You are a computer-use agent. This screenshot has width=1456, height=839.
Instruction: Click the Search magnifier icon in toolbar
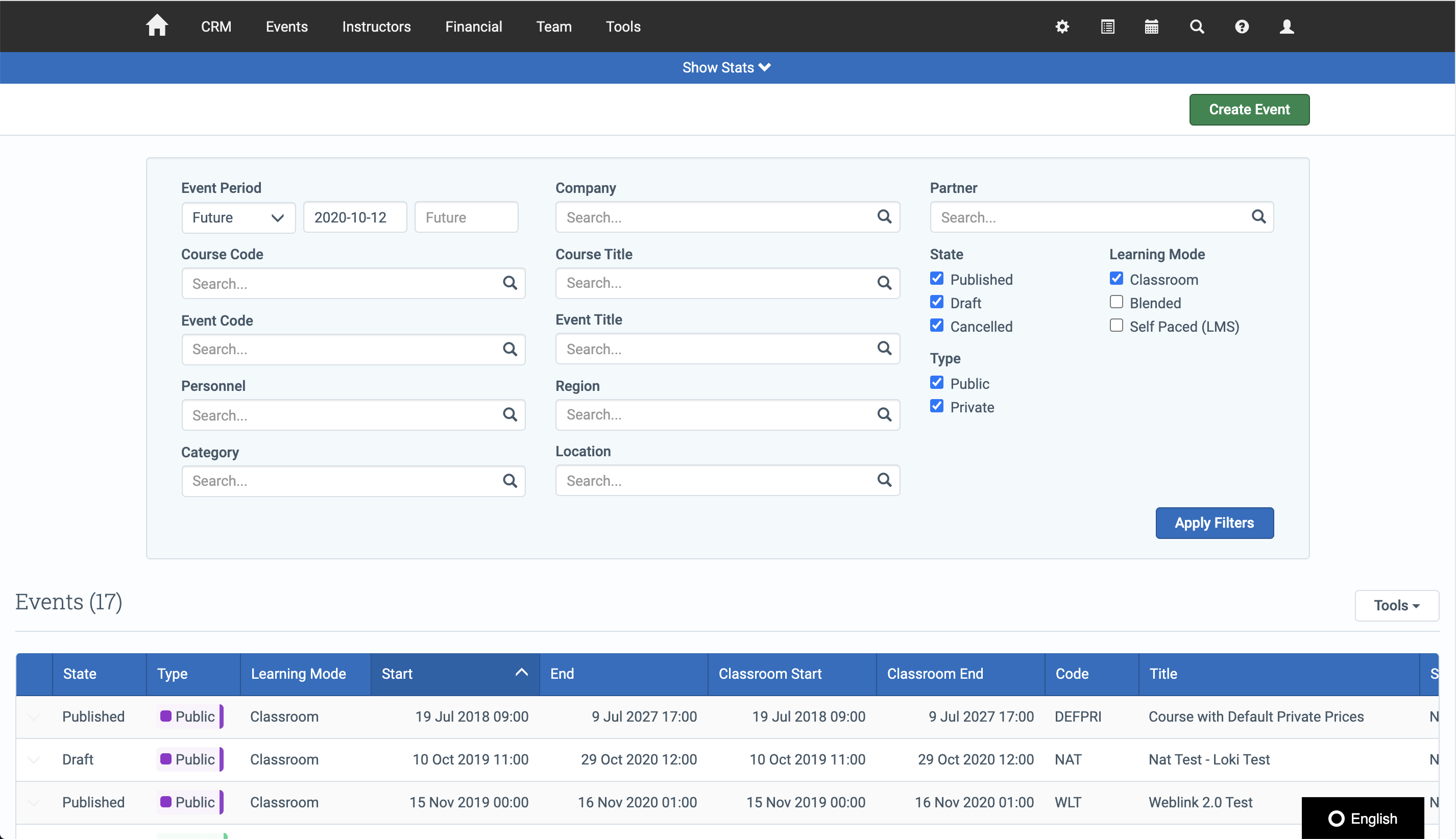point(1197,26)
